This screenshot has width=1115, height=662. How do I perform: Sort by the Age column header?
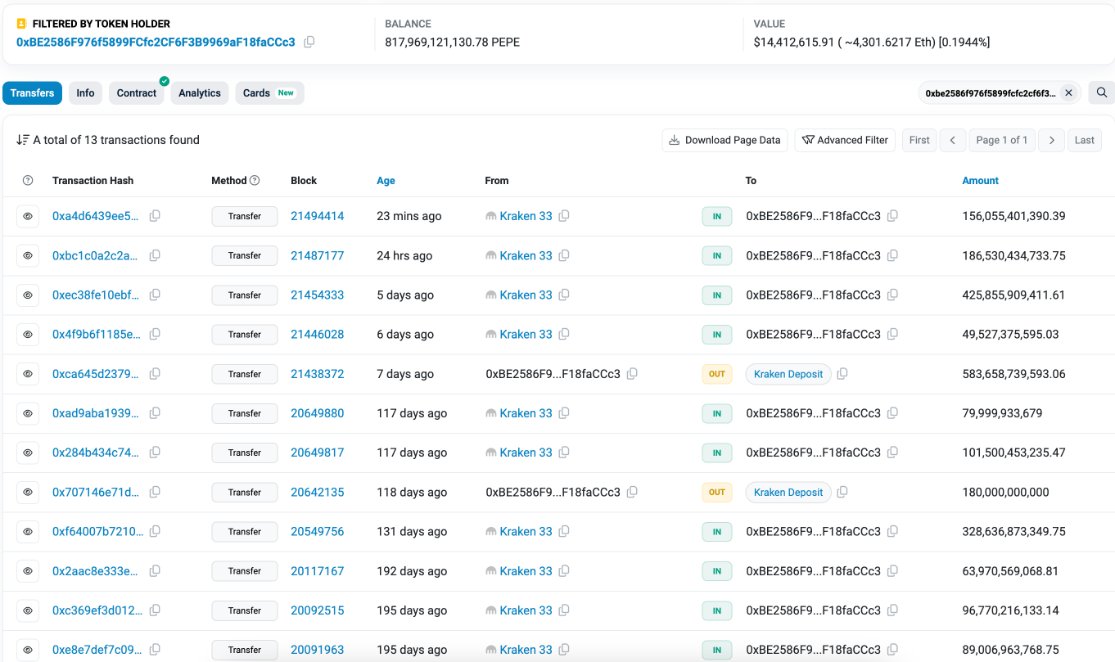click(385, 181)
